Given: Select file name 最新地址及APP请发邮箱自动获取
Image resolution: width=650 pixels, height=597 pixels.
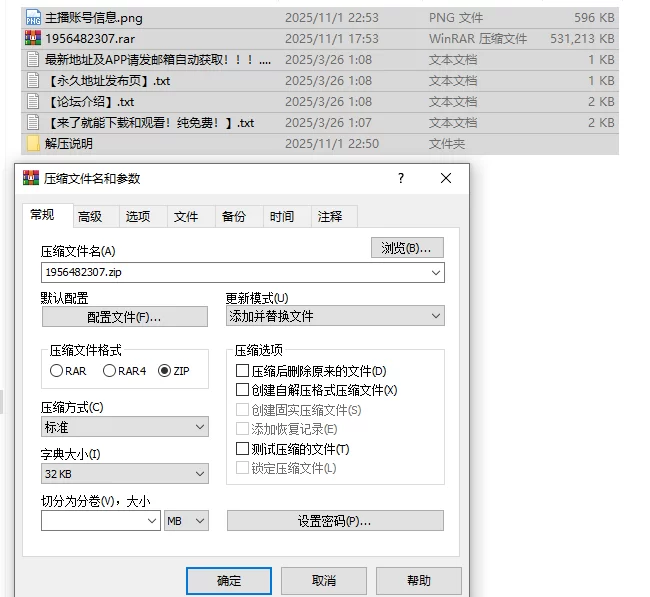Looking at the screenshot, I should [158, 60].
